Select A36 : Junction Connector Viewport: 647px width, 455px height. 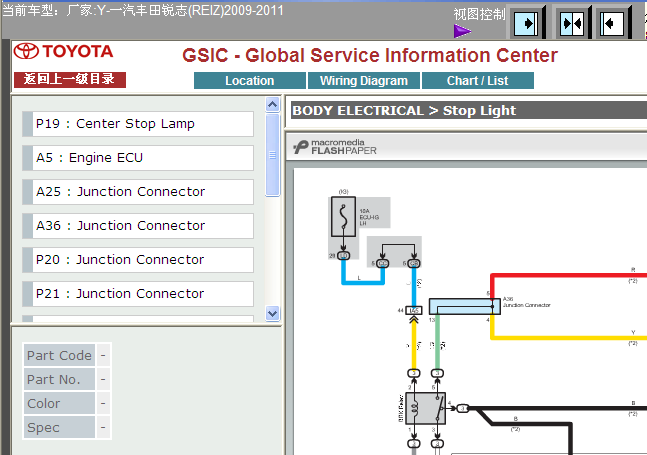pos(138,226)
